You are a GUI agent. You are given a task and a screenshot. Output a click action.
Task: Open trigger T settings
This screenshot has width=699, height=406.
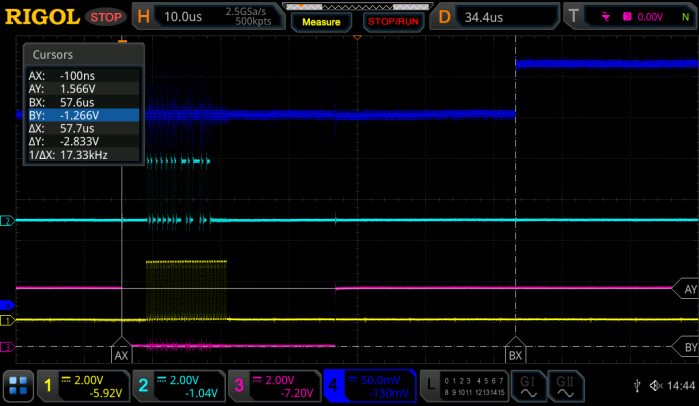573,16
